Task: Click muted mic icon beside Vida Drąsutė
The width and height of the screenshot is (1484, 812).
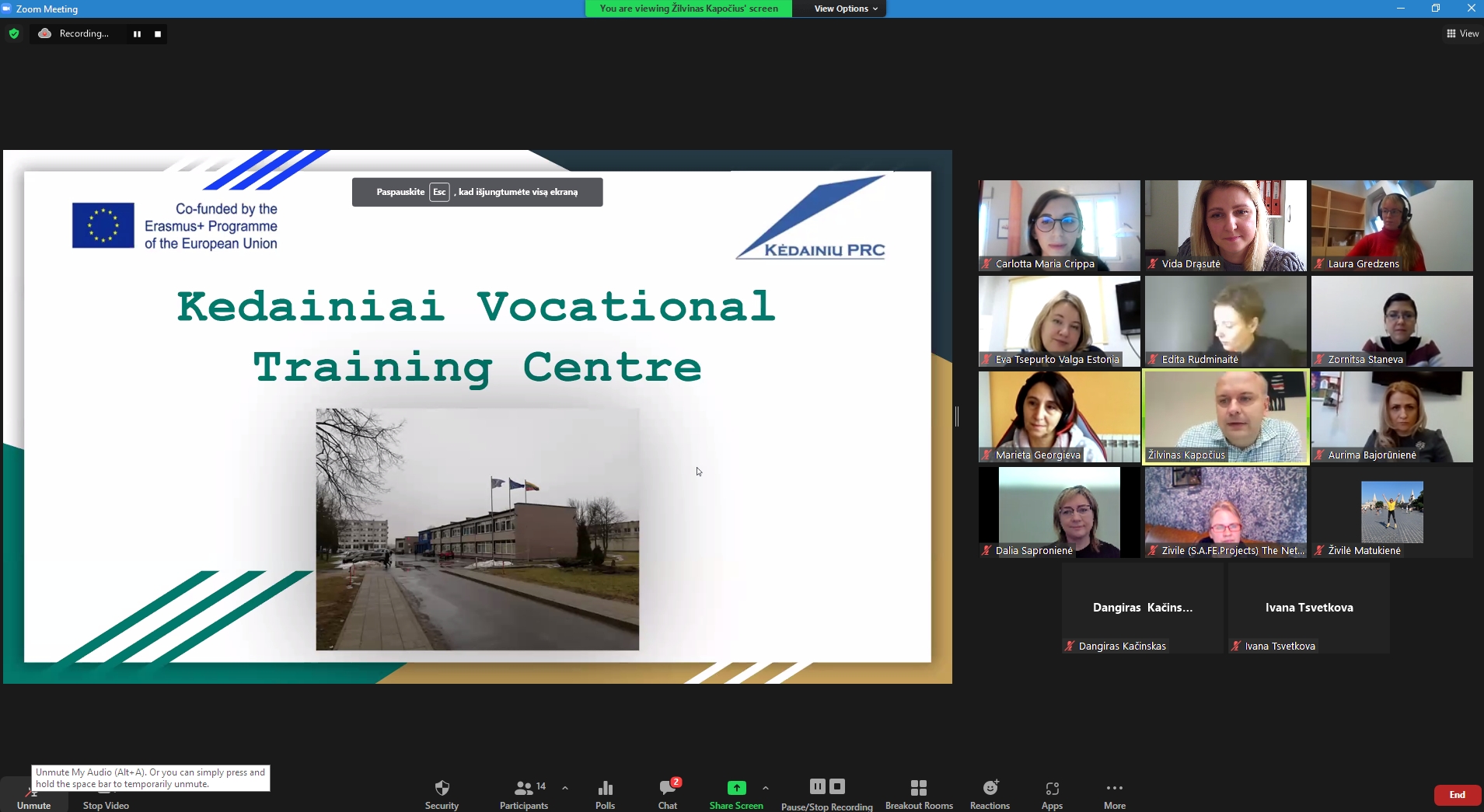Action: tap(1153, 264)
